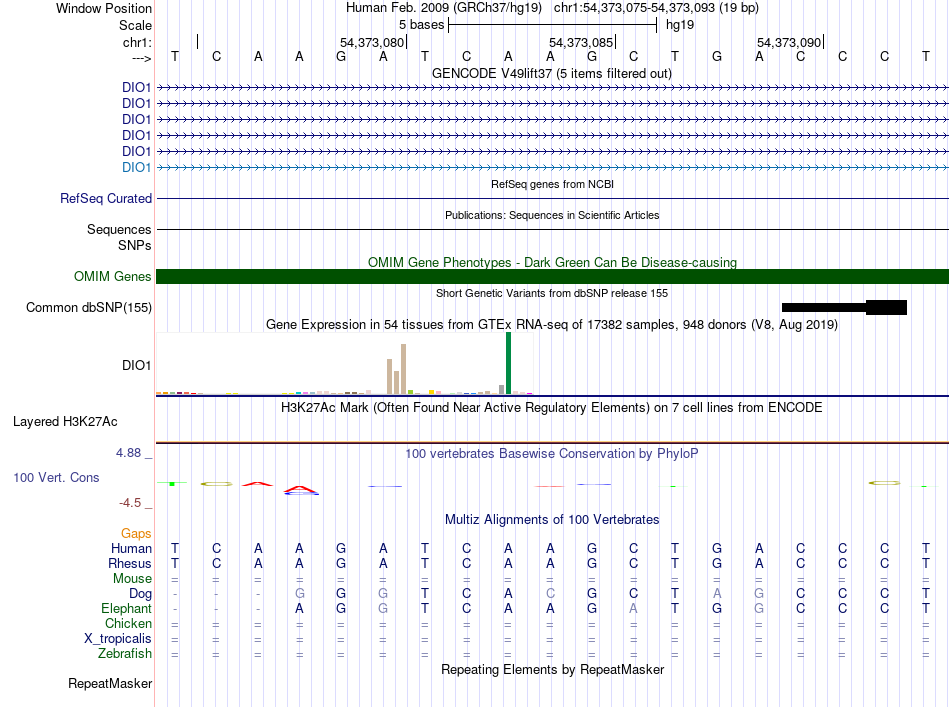
Task: Open the RefSeq Curated track label
Action: (x=106, y=198)
